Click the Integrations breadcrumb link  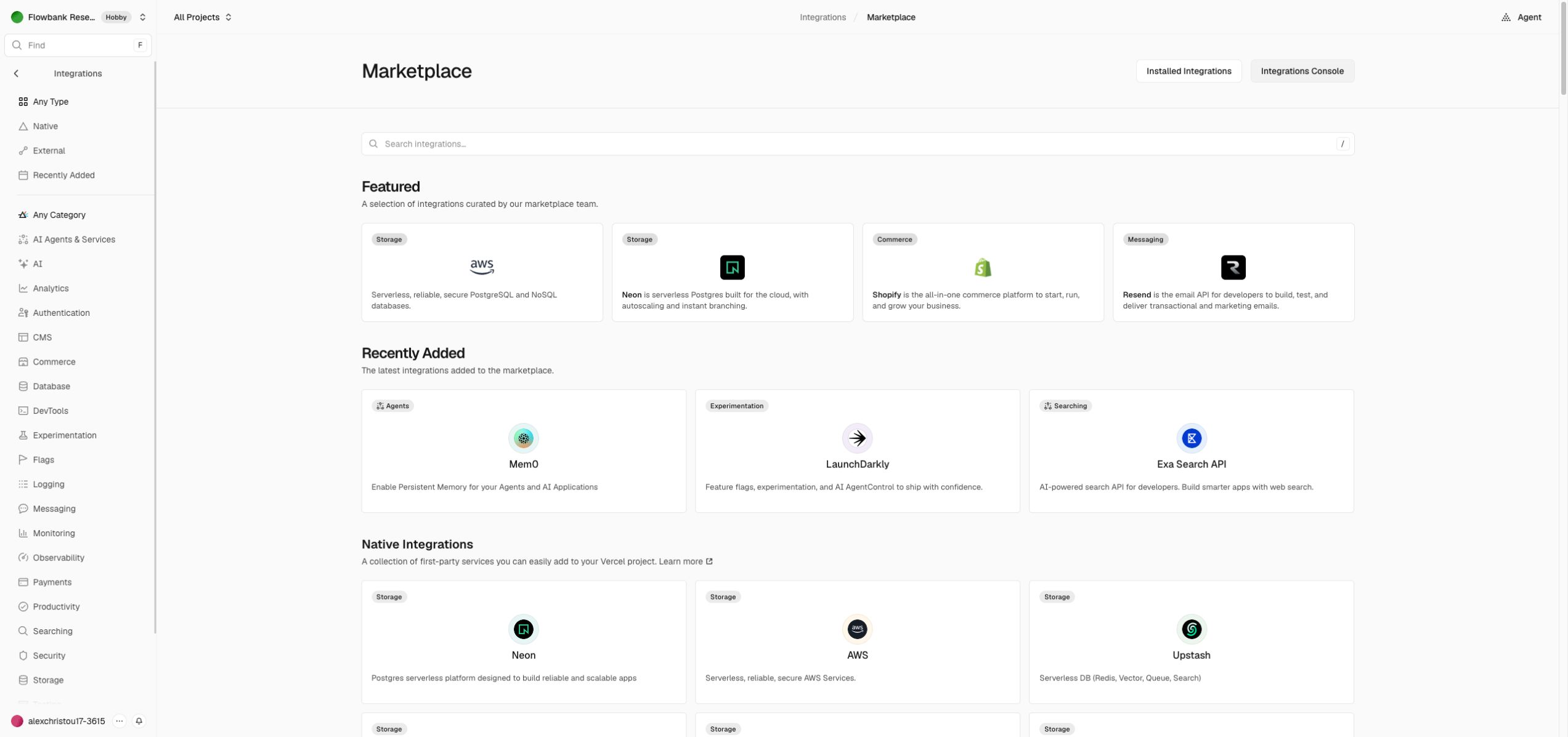point(823,17)
